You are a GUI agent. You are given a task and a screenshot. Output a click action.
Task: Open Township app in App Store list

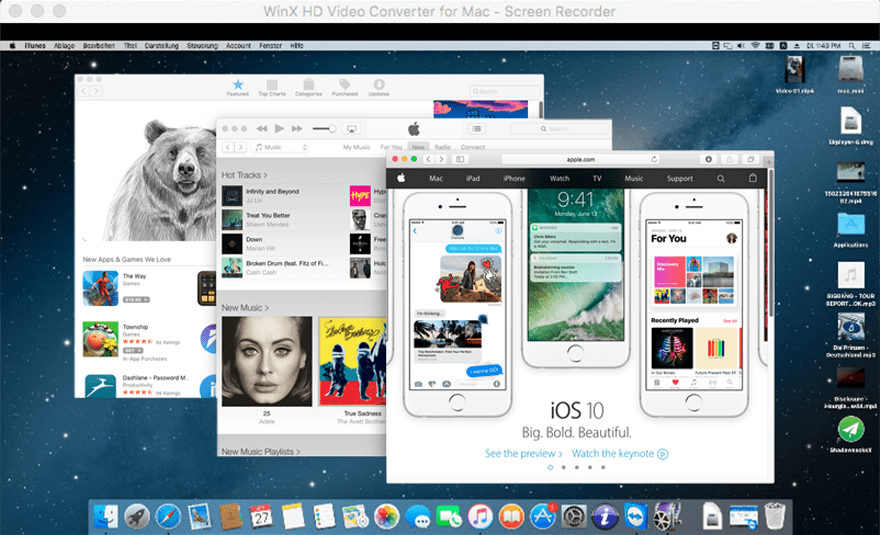pyautogui.click(x=100, y=339)
